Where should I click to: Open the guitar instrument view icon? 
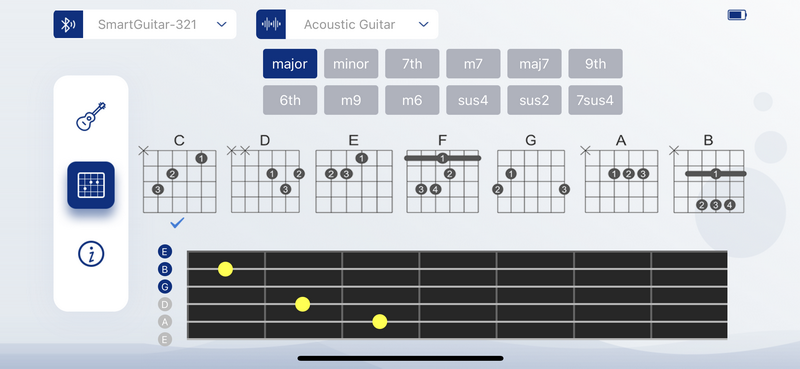(91, 116)
